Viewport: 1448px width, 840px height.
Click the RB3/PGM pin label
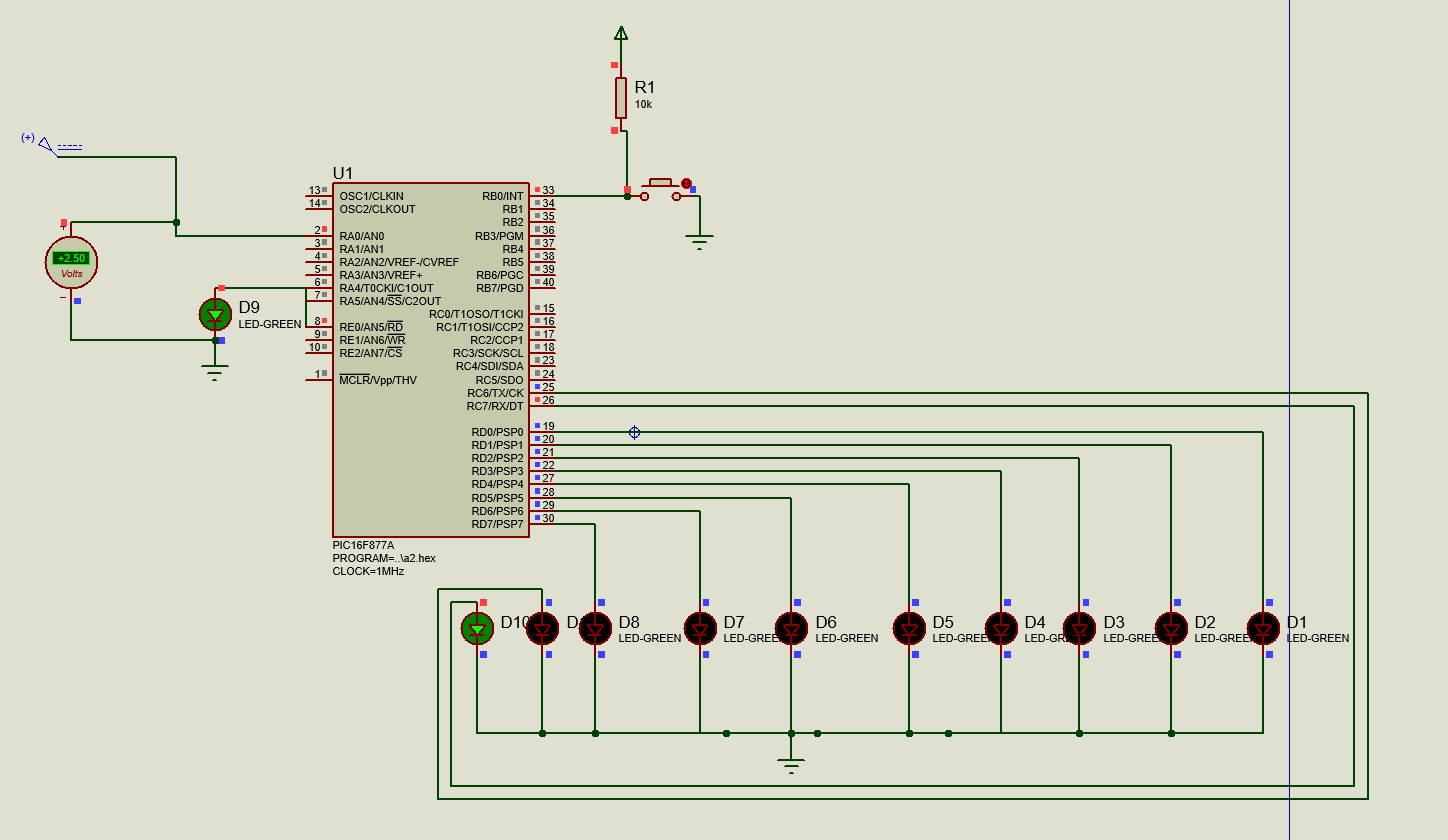click(499, 236)
